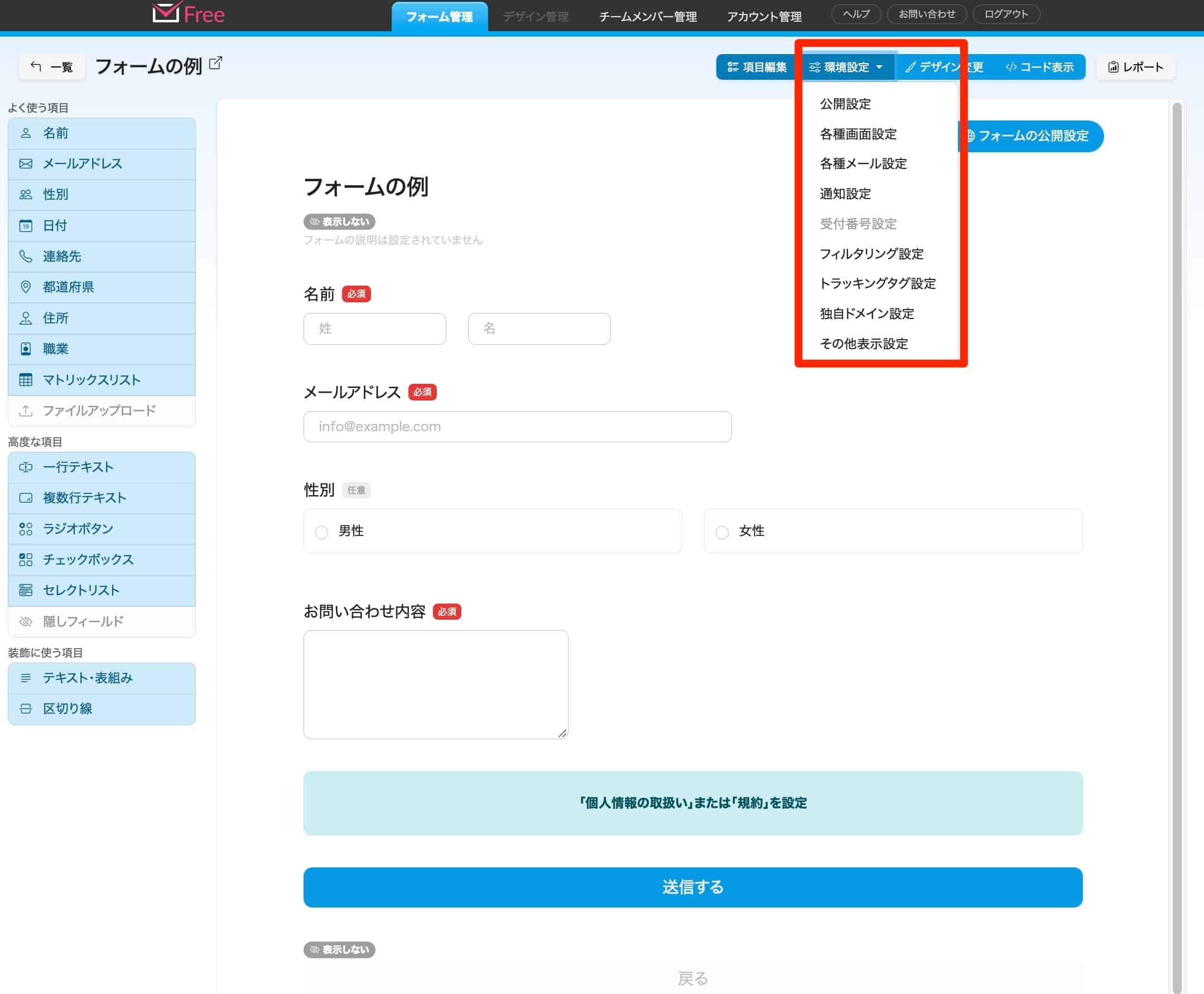The width and height of the screenshot is (1204, 994).
Task: Click the external link icon beside フォームの例
Action: pyautogui.click(x=214, y=64)
